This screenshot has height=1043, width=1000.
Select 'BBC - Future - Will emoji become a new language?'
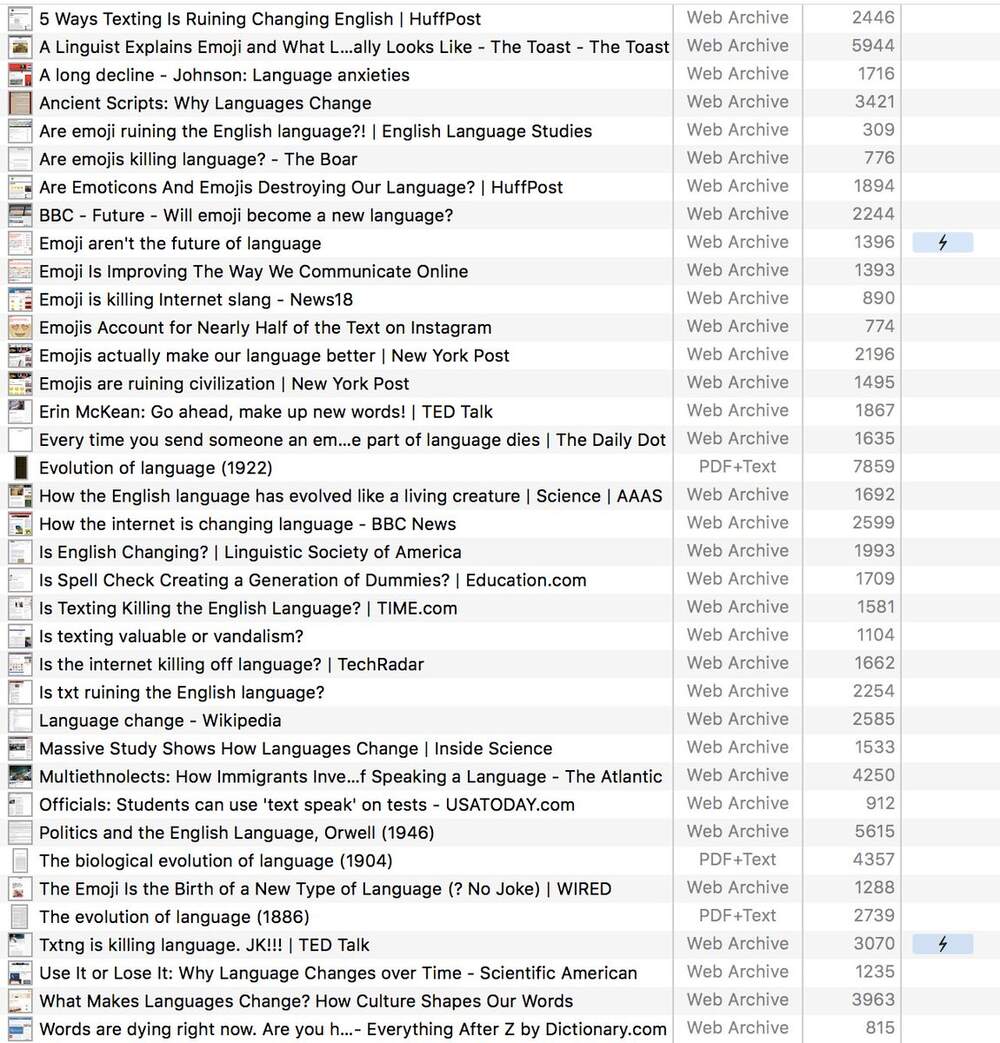coord(246,215)
